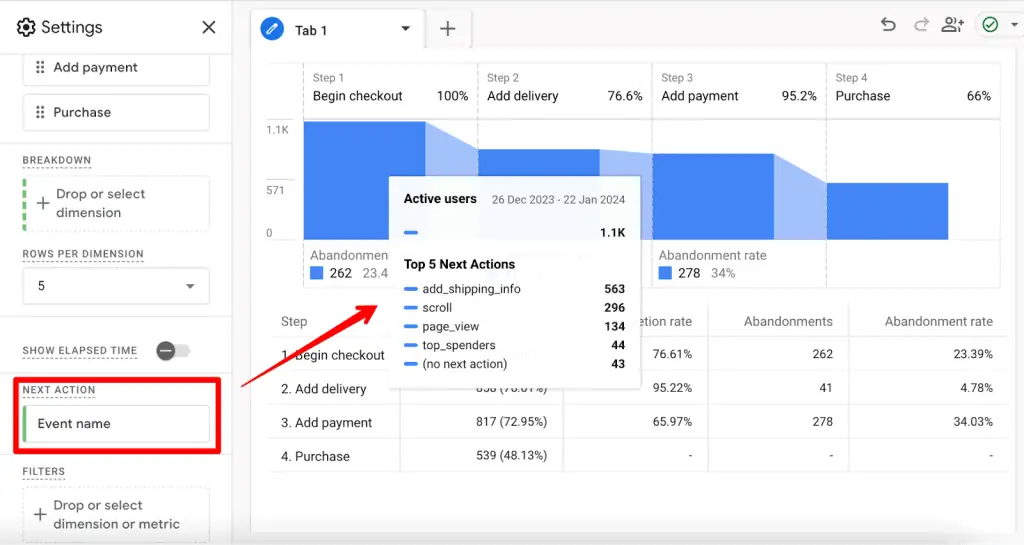1024x545 pixels.
Task: Click page_view entry in next actions list
Action: pos(451,326)
